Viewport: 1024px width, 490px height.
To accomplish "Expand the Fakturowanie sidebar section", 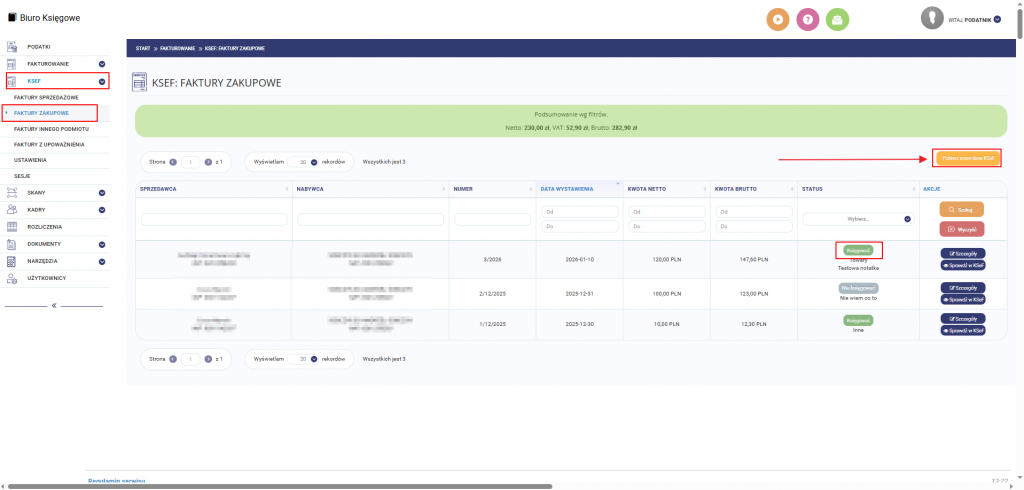I will point(102,64).
